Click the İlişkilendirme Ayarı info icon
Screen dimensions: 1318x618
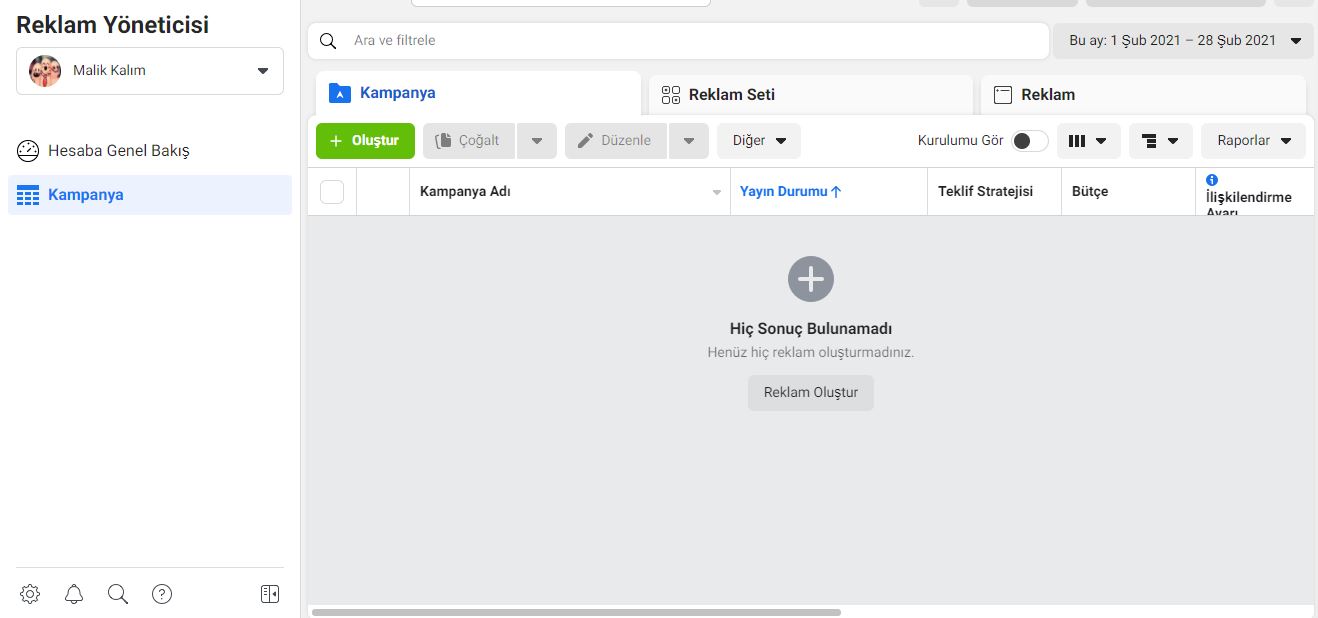pos(1213,180)
